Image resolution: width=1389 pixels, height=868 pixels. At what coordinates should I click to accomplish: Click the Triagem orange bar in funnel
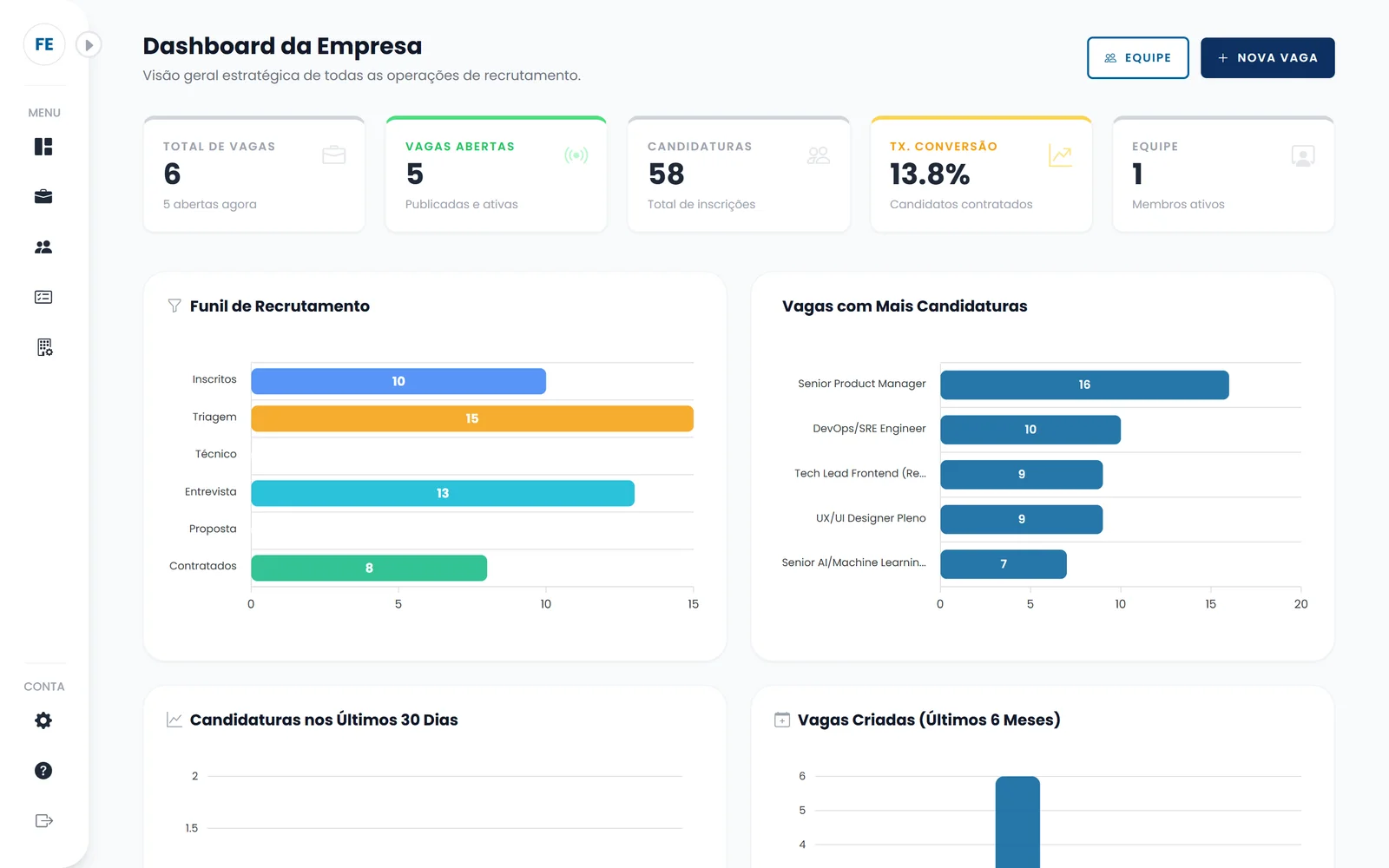coord(472,418)
